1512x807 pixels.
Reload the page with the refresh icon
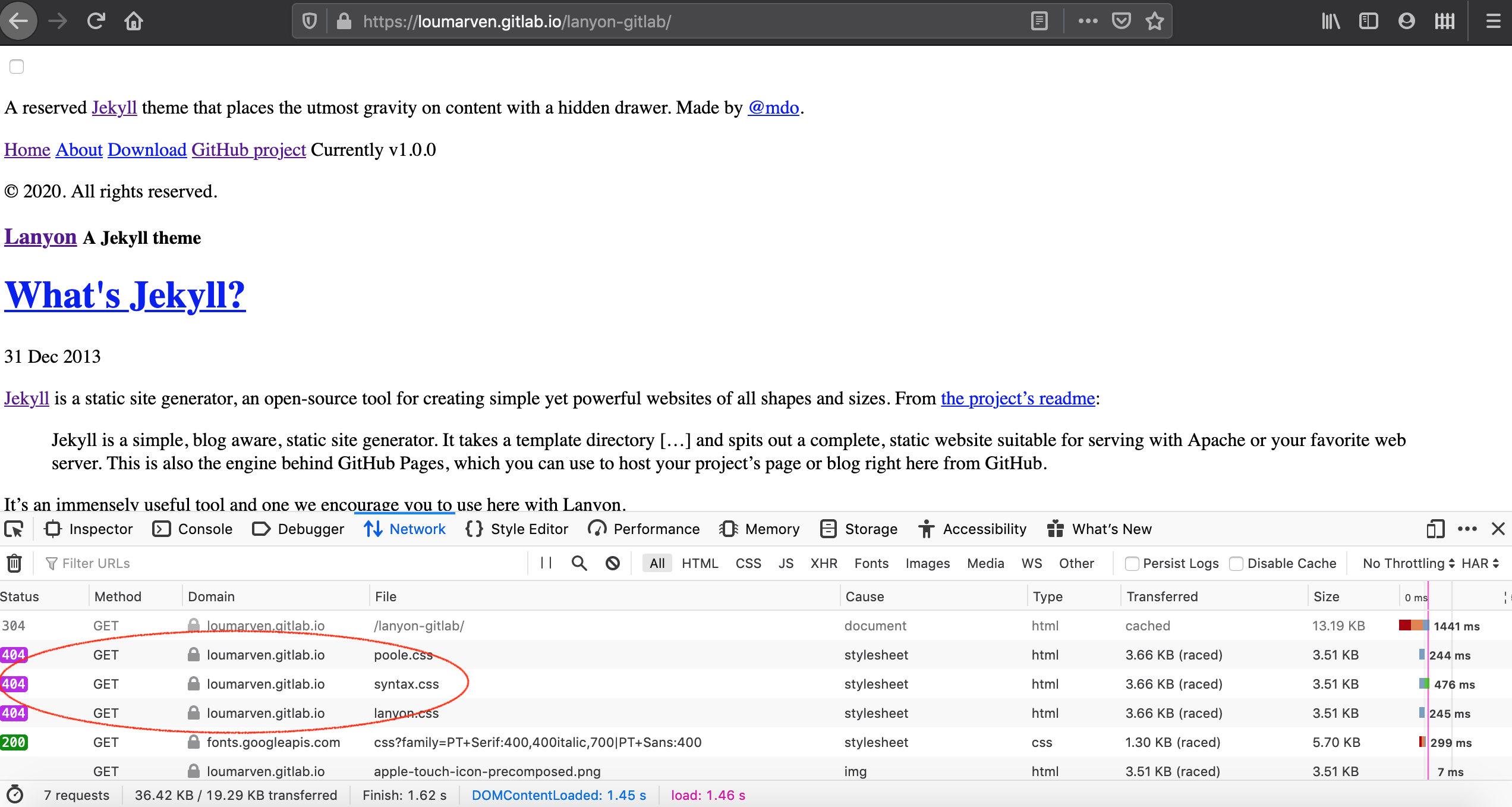[96, 21]
